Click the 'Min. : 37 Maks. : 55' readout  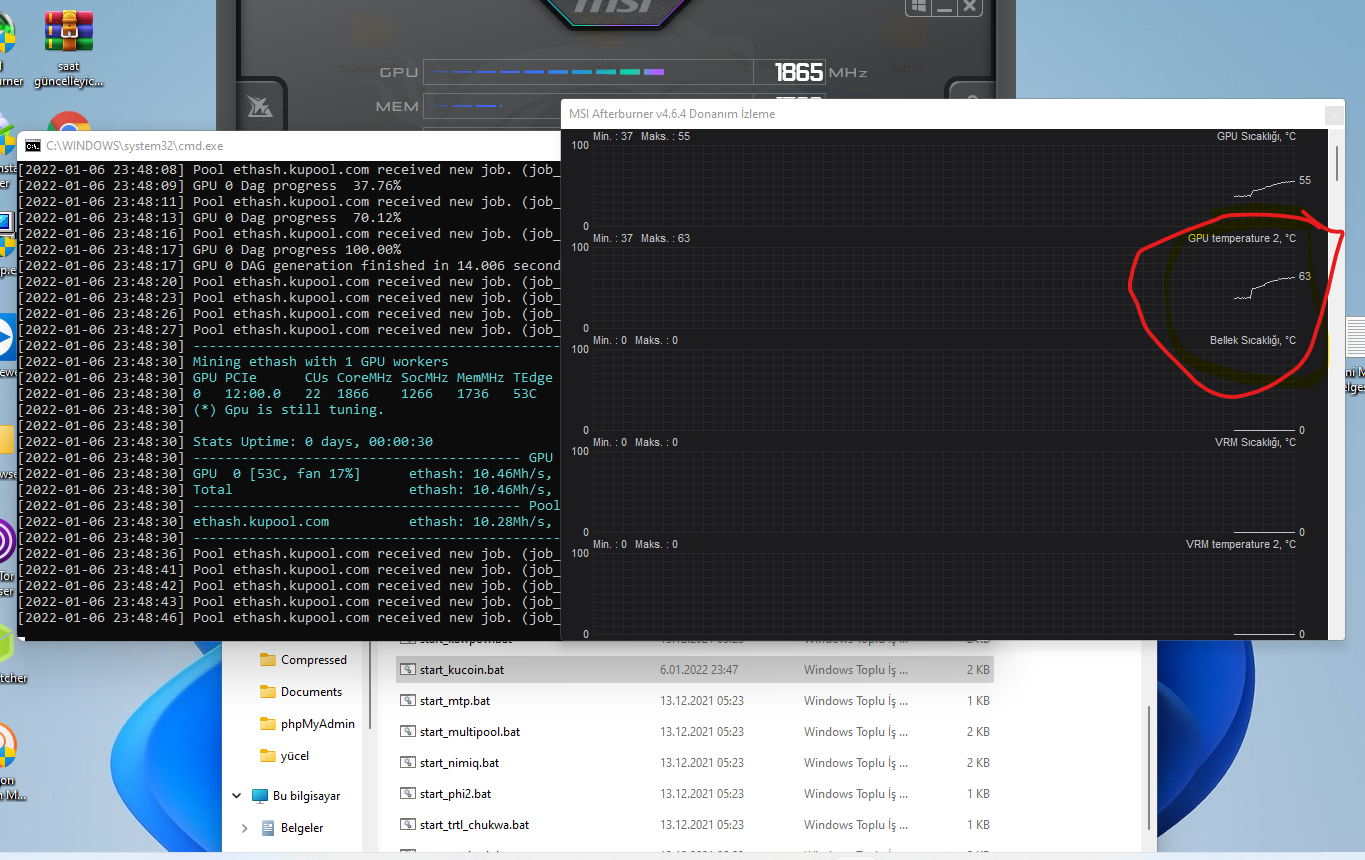pos(641,136)
